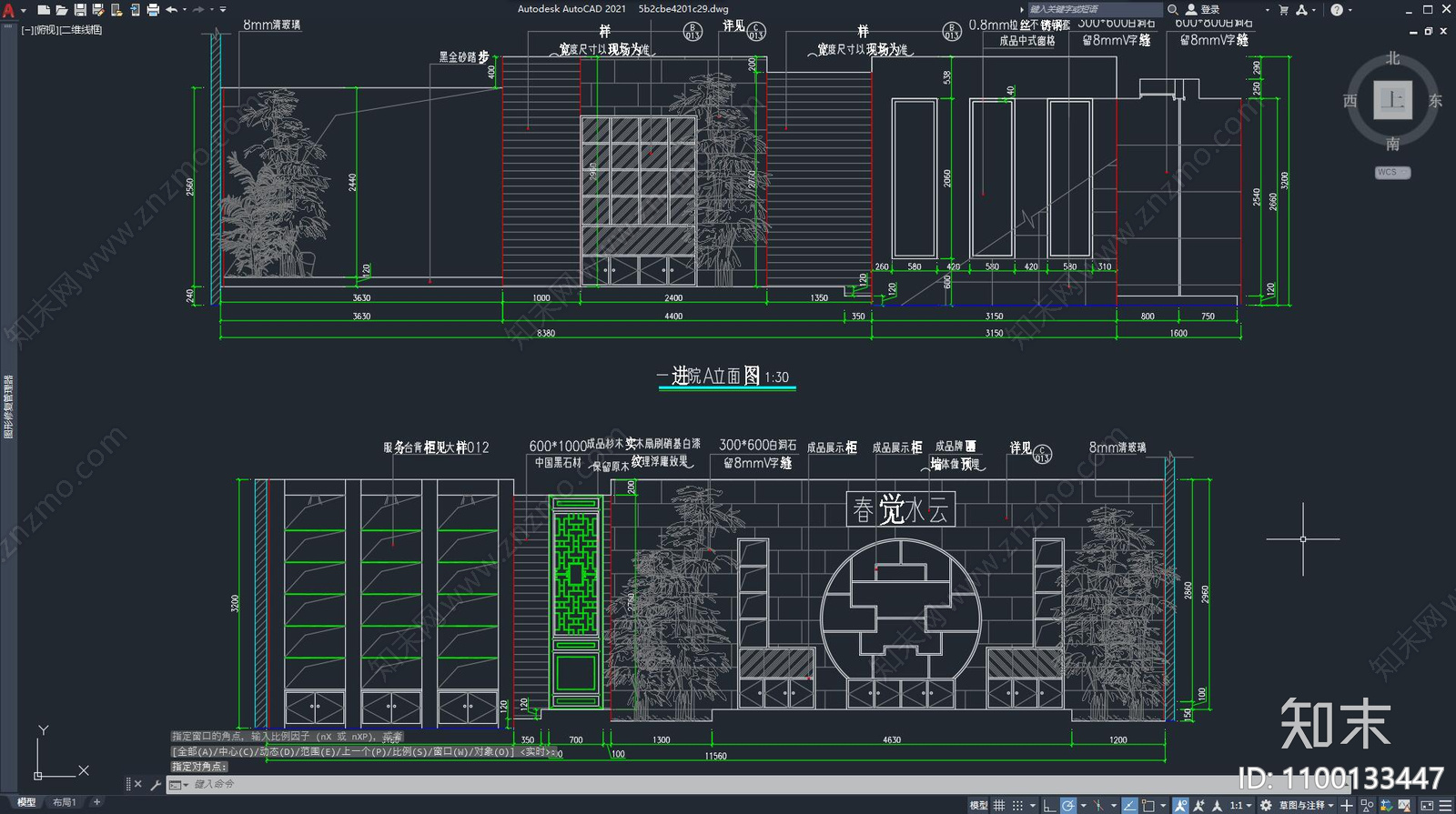Image resolution: width=1456 pixels, height=814 pixels.
Task: Click the Plot printer icon
Action: (x=153, y=10)
